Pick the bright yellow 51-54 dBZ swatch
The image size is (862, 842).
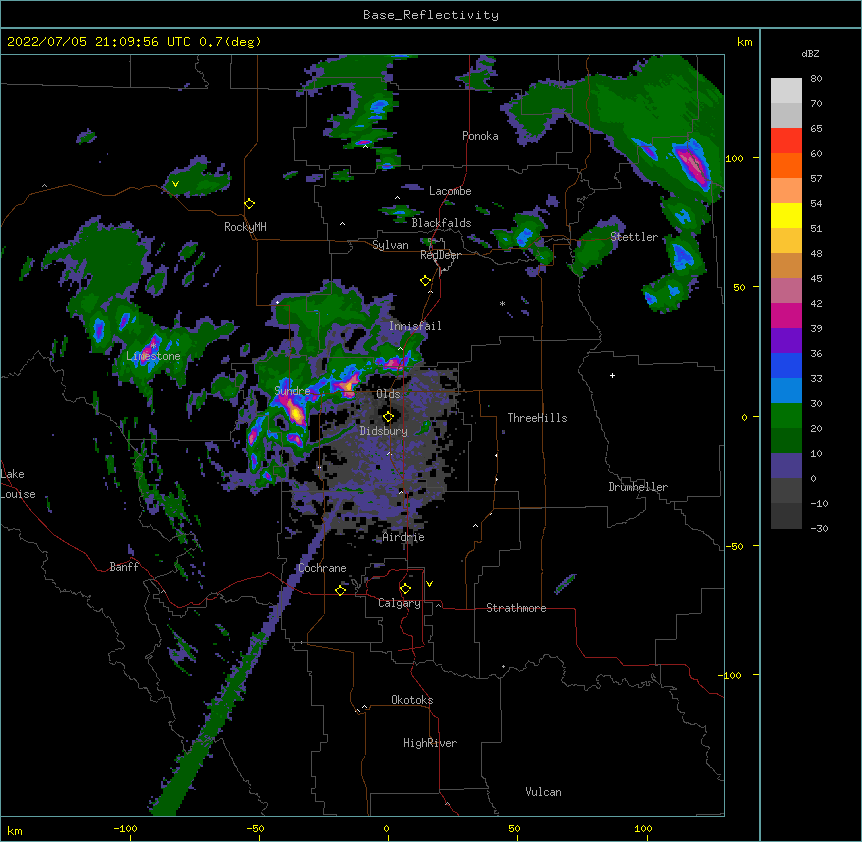(786, 215)
